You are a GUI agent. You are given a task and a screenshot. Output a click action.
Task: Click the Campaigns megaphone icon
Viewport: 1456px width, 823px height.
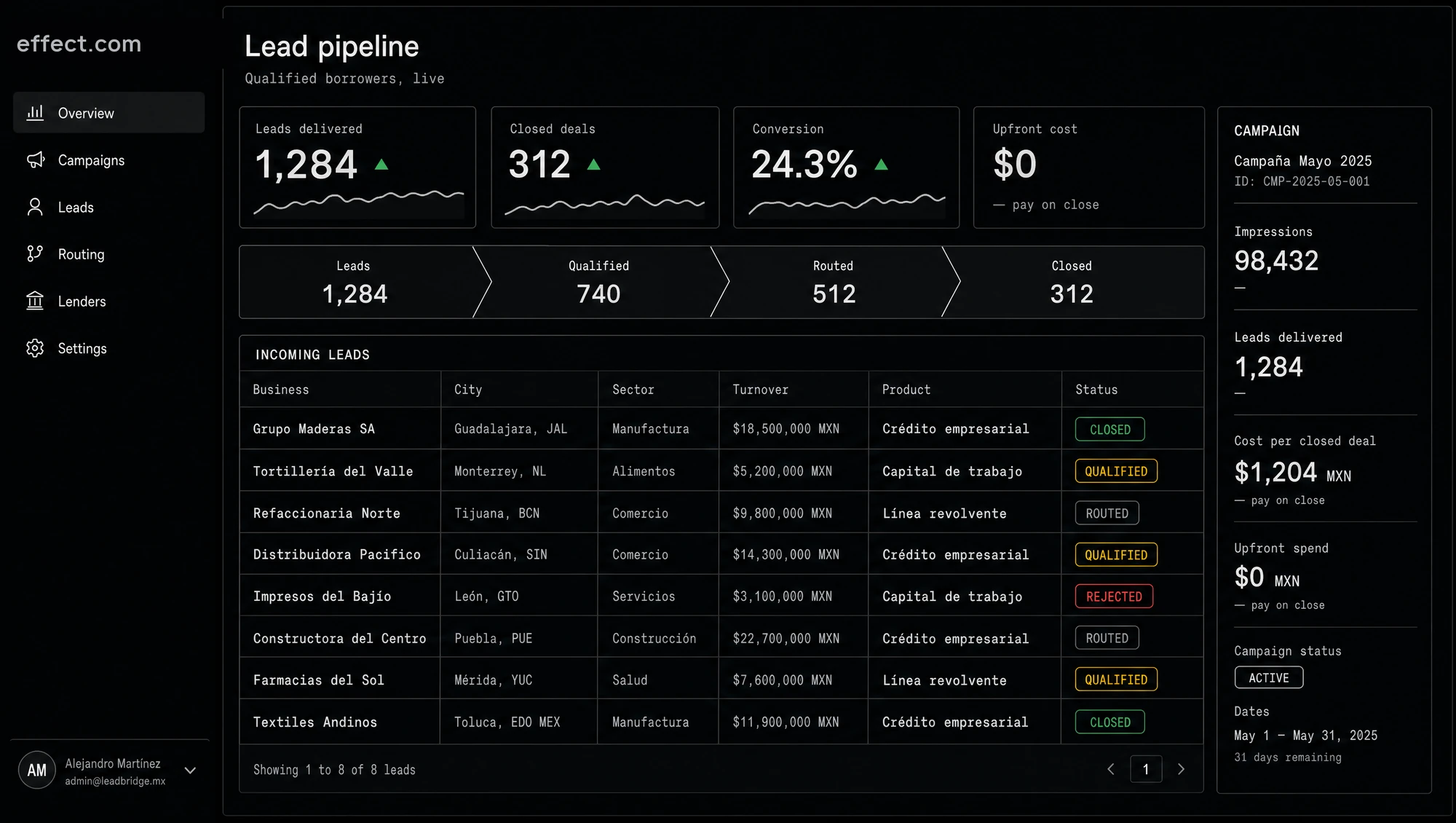[35, 160]
